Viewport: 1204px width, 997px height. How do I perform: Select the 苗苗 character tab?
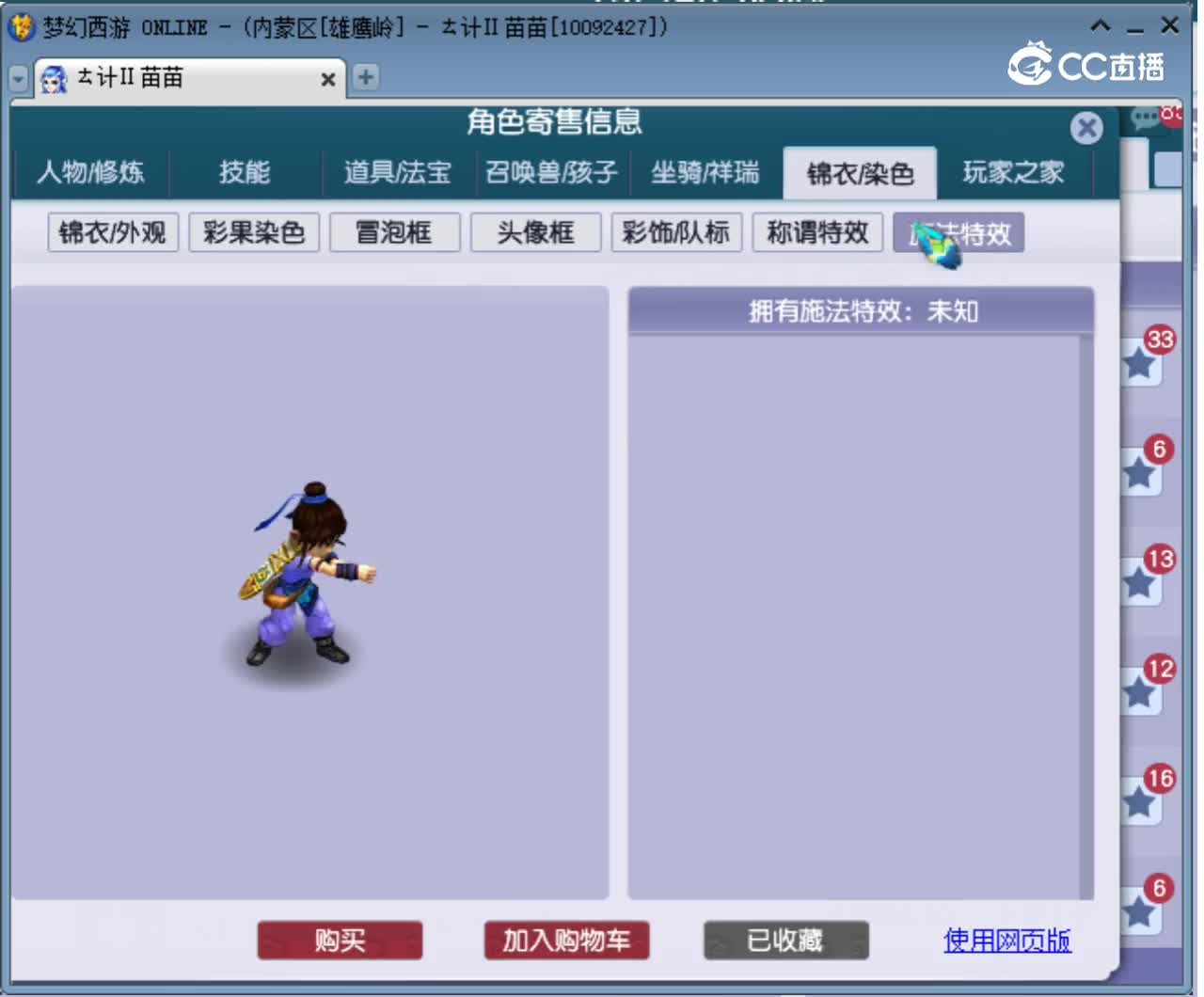point(189,78)
